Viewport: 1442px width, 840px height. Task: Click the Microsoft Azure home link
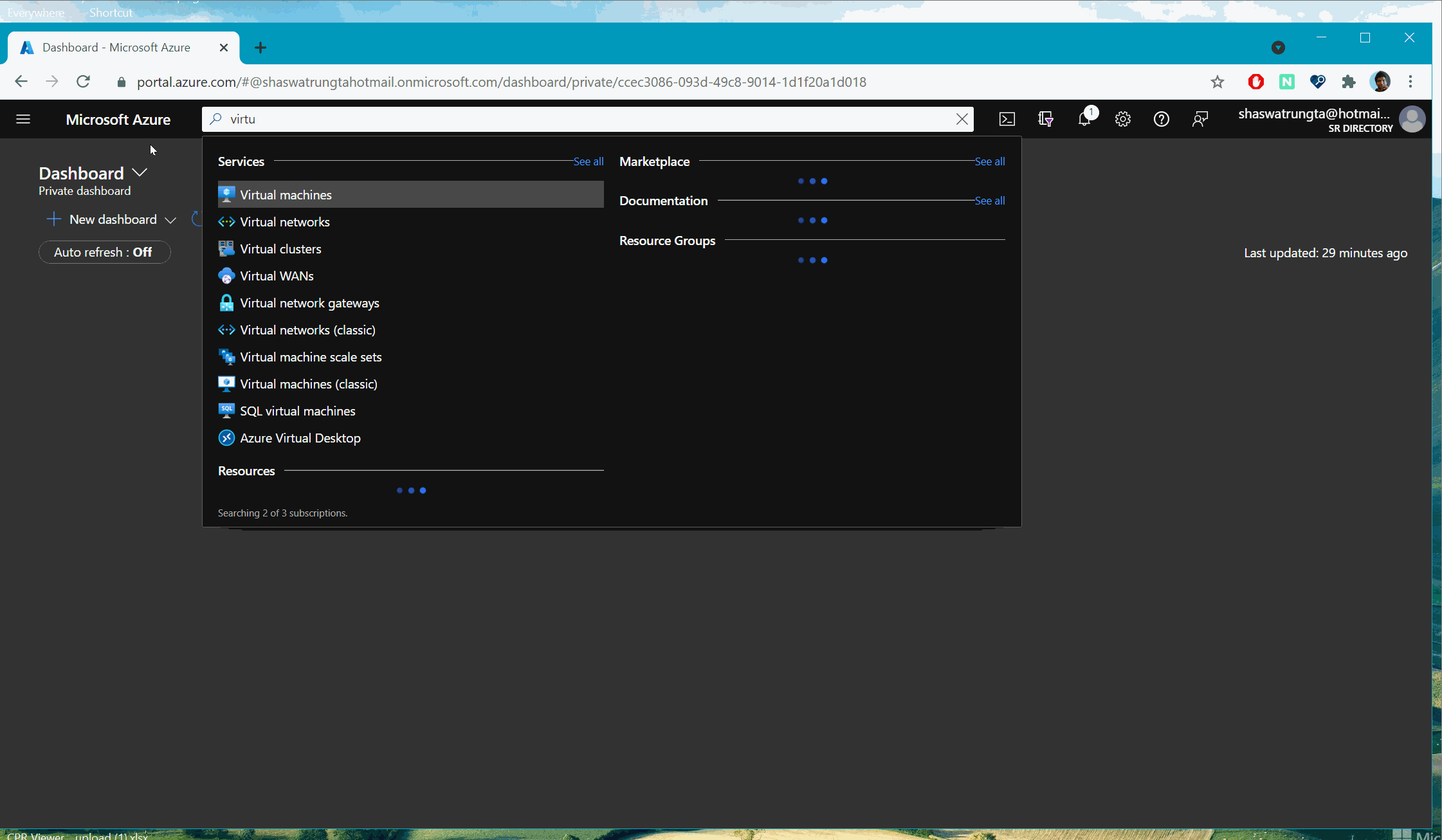tap(118, 120)
